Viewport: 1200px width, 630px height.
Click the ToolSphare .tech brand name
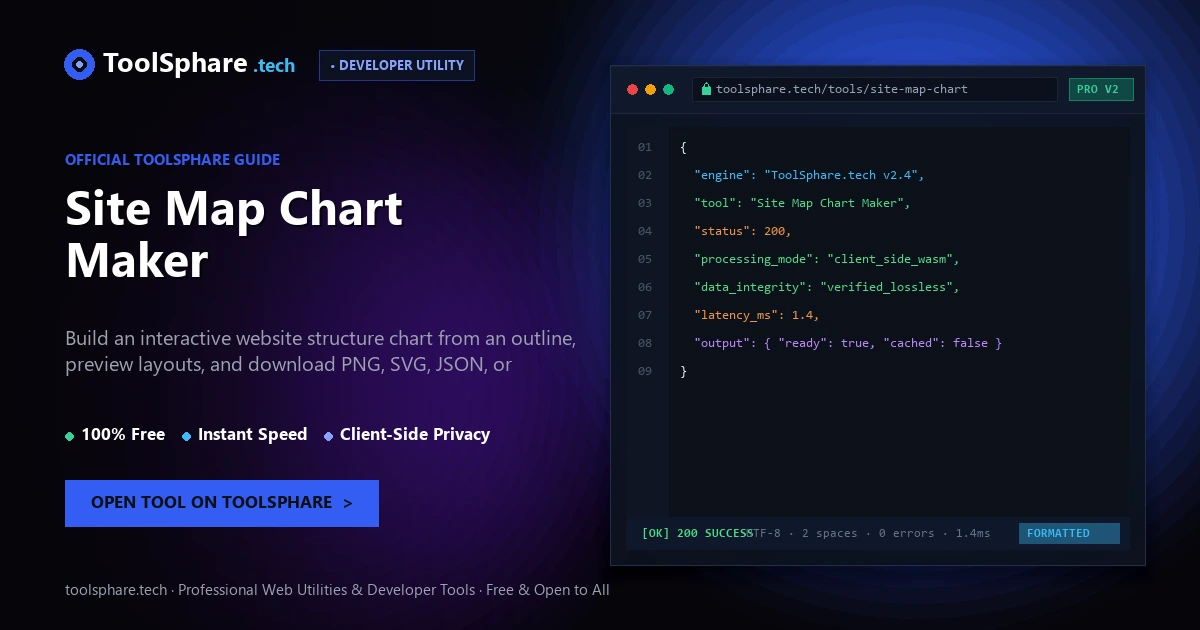pyautogui.click(x=199, y=64)
